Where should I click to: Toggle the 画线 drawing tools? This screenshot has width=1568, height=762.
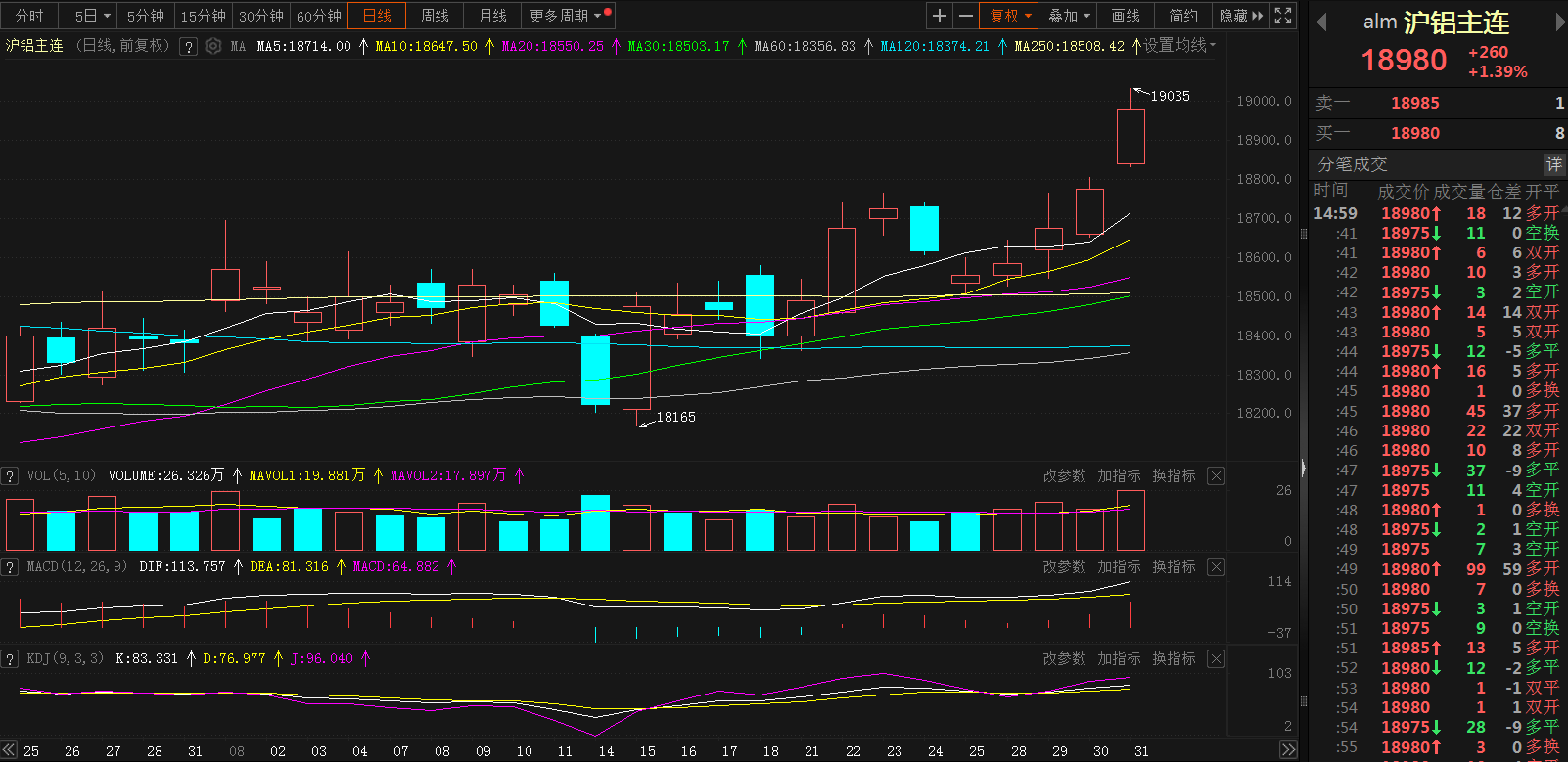1126,16
